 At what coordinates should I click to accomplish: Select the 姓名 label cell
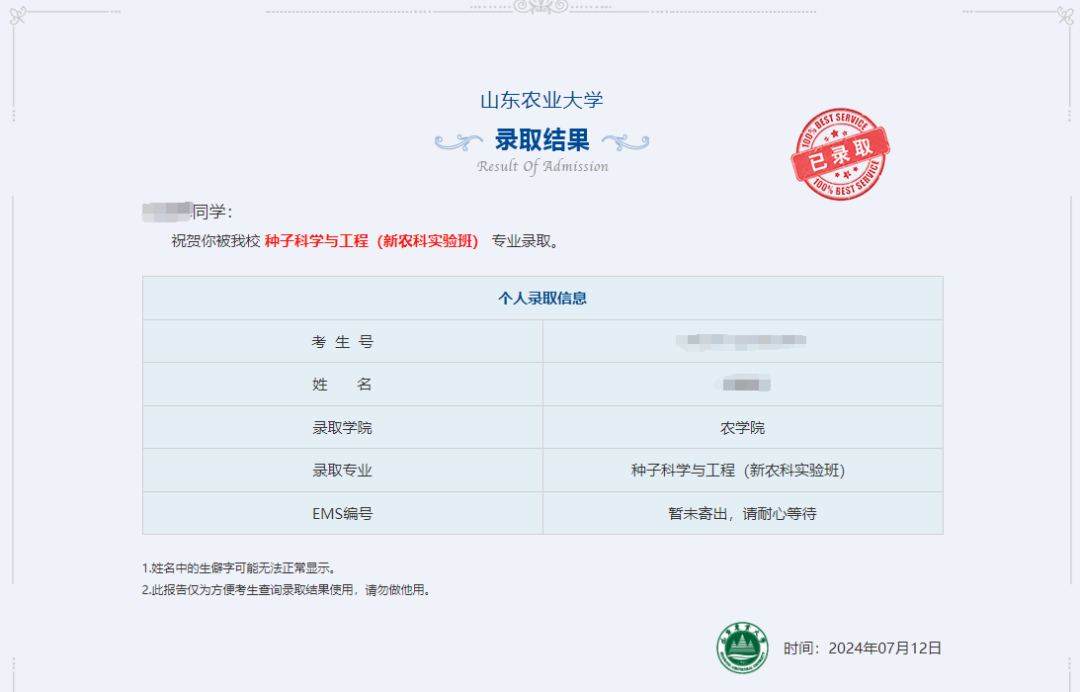[x=342, y=384]
